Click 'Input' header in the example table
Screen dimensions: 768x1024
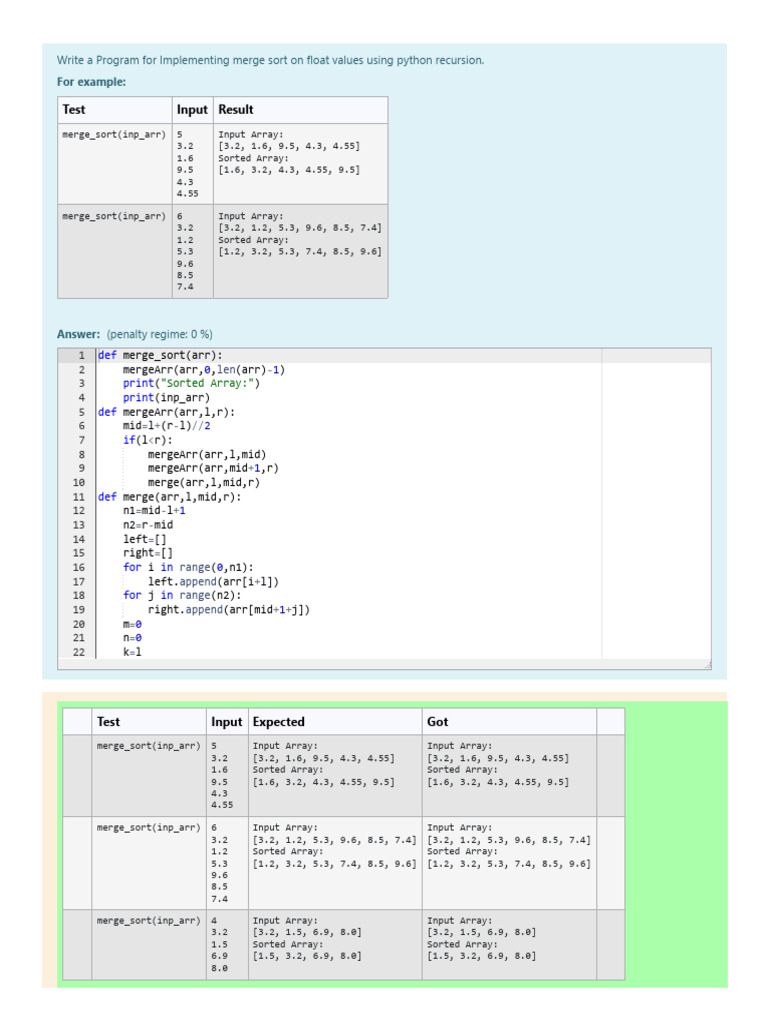coord(192,110)
